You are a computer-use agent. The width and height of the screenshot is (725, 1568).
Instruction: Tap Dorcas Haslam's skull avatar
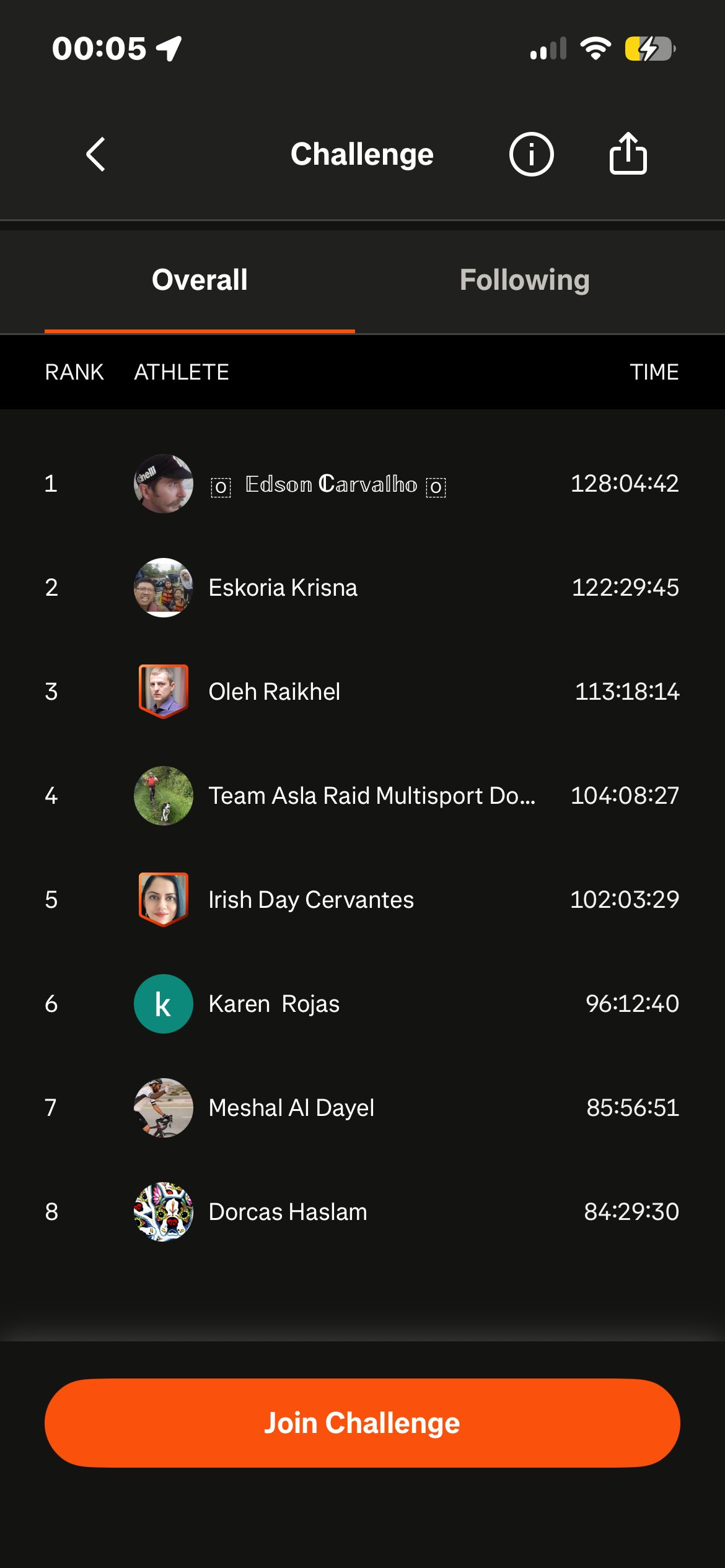(x=164, y=1212)
